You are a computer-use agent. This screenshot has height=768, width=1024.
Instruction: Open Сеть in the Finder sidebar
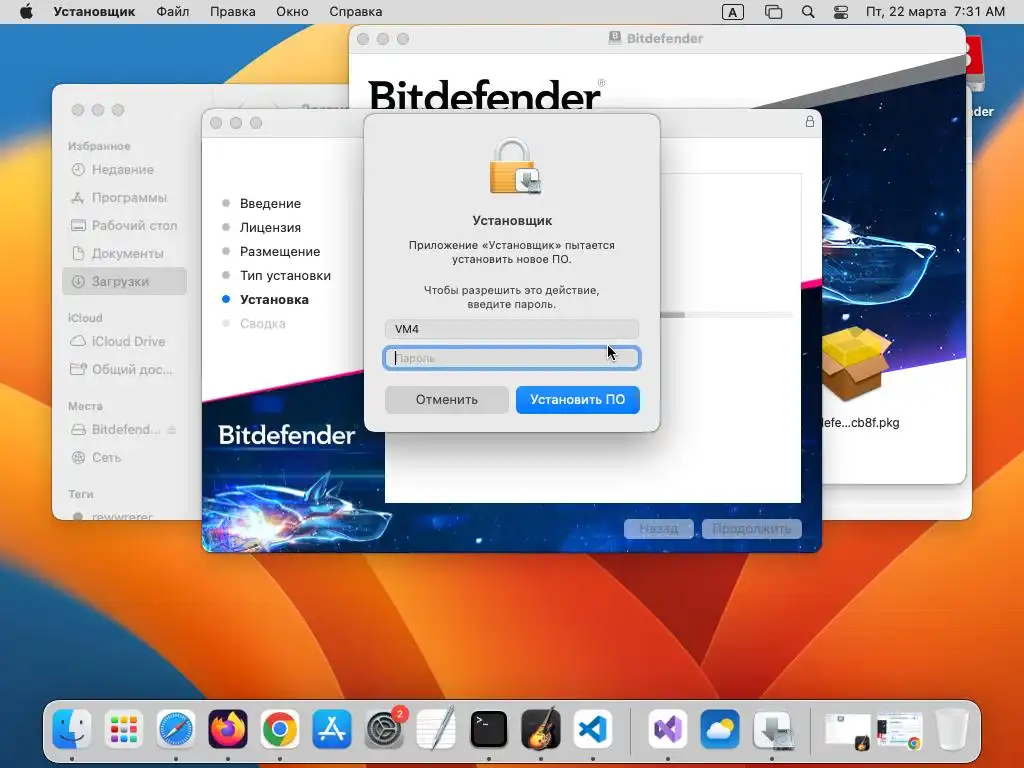click(123, 458)
